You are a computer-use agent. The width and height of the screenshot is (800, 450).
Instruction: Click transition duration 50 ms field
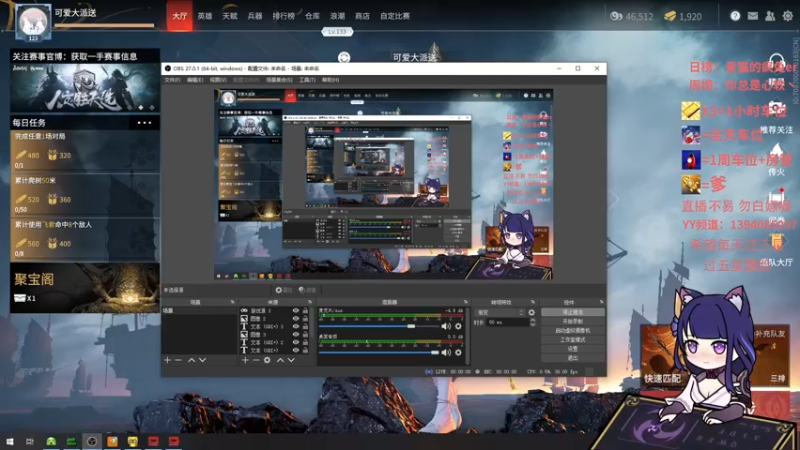[x=507, y=322]
